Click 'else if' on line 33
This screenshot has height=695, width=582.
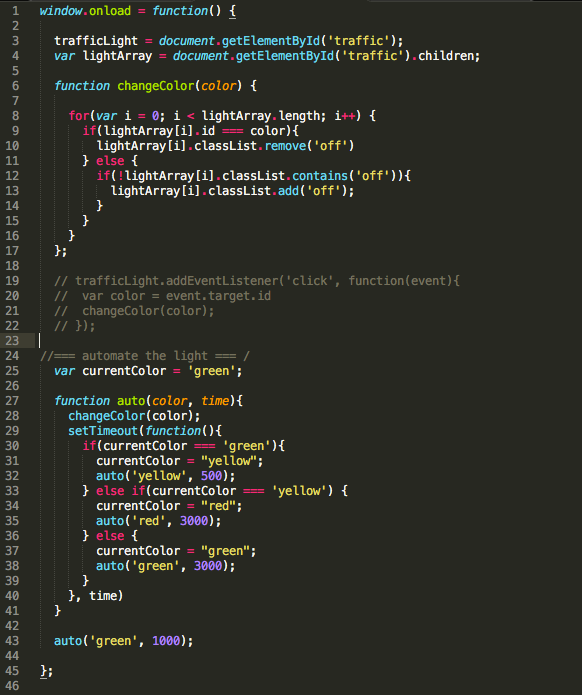click(x=121, y=491)
